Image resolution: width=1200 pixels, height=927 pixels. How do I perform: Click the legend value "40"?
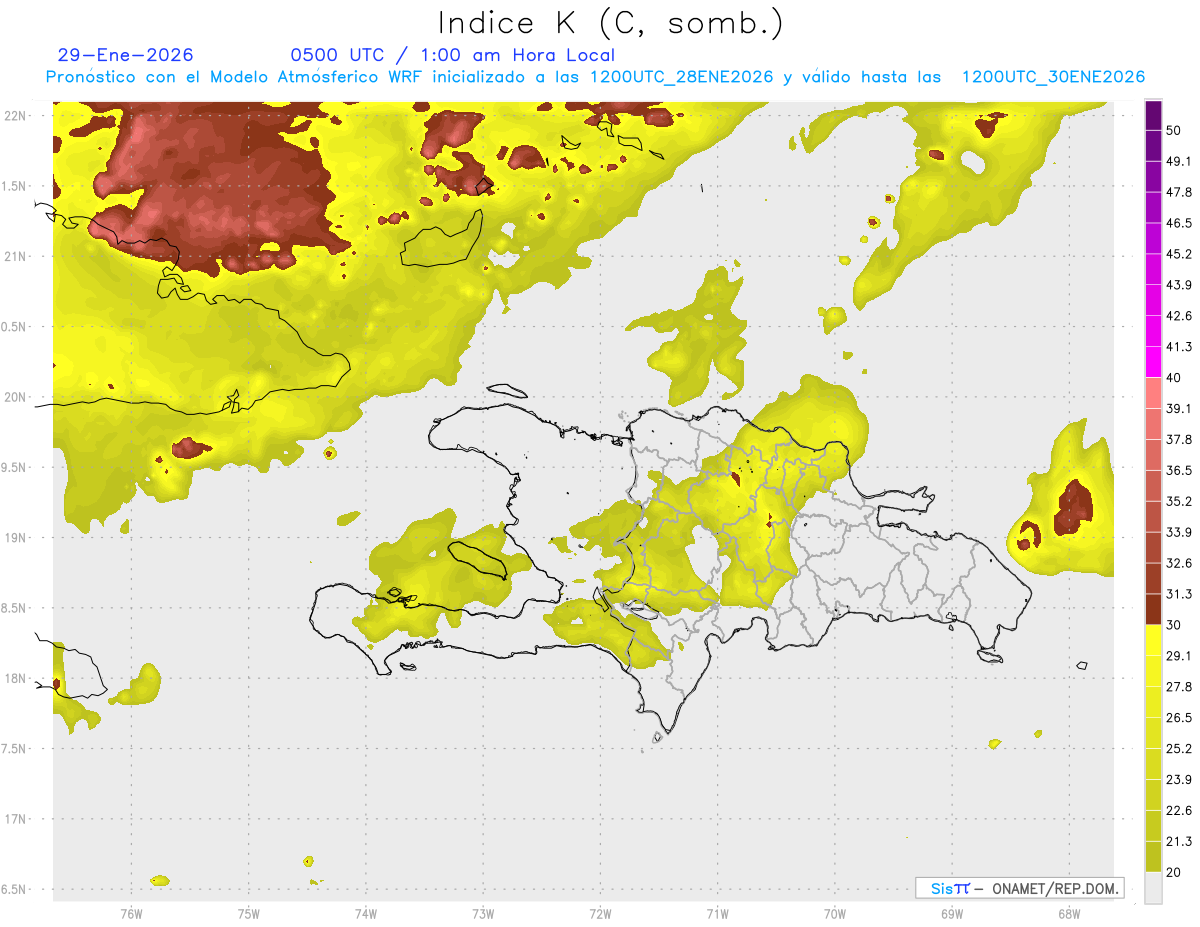(x=1174, y=378)
